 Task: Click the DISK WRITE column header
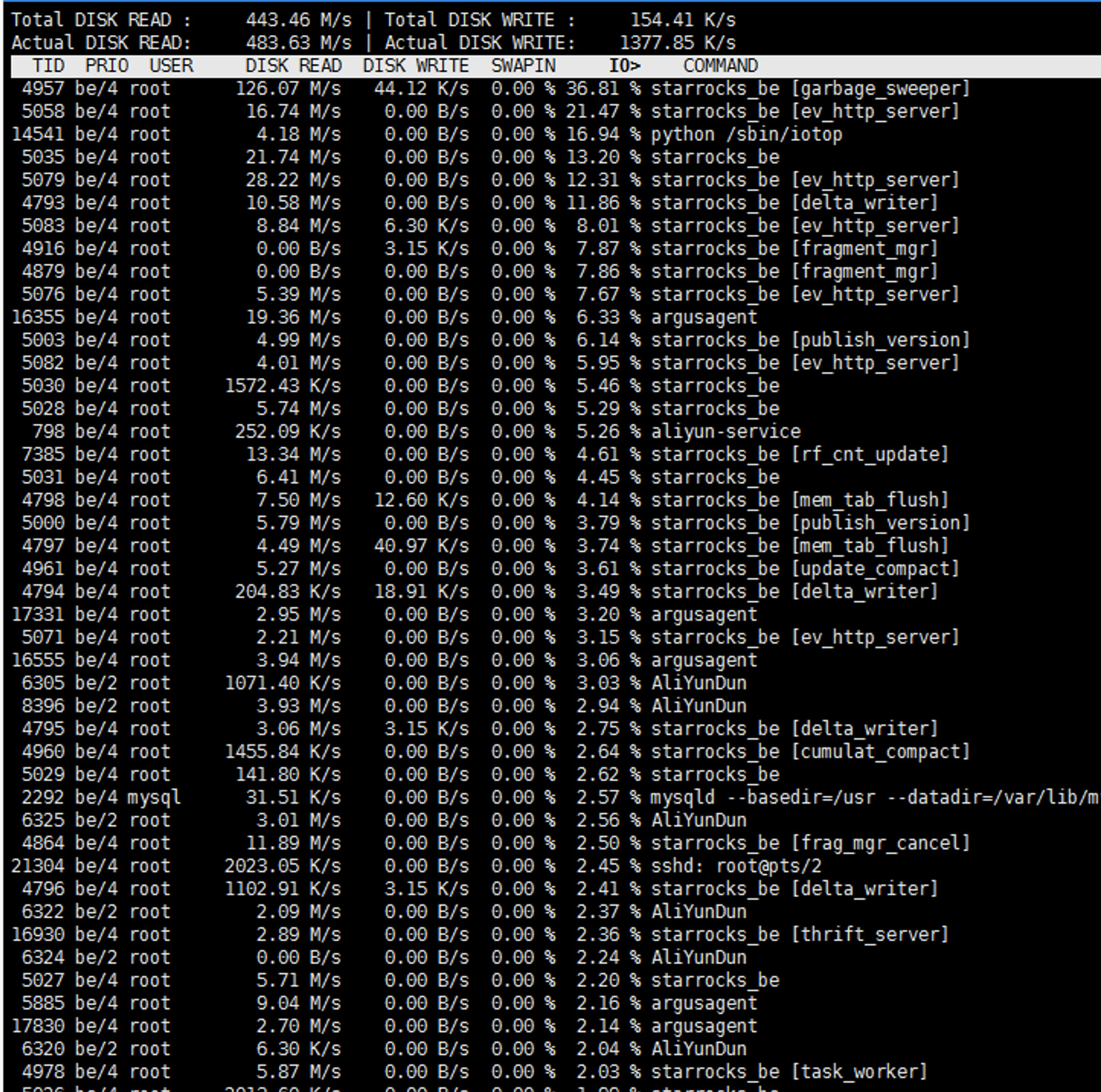point(416,66)
